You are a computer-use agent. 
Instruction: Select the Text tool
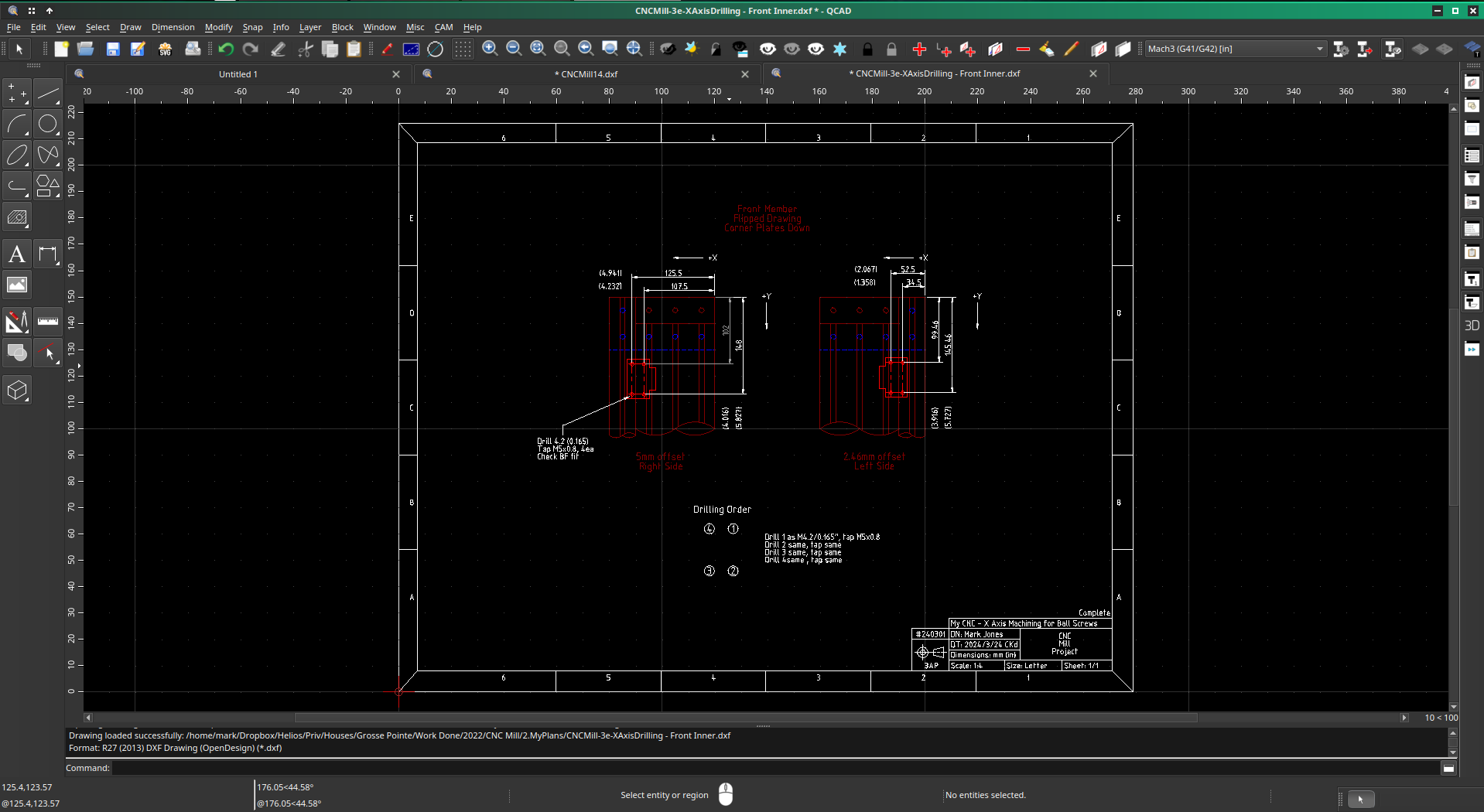(x=17, y=254)
